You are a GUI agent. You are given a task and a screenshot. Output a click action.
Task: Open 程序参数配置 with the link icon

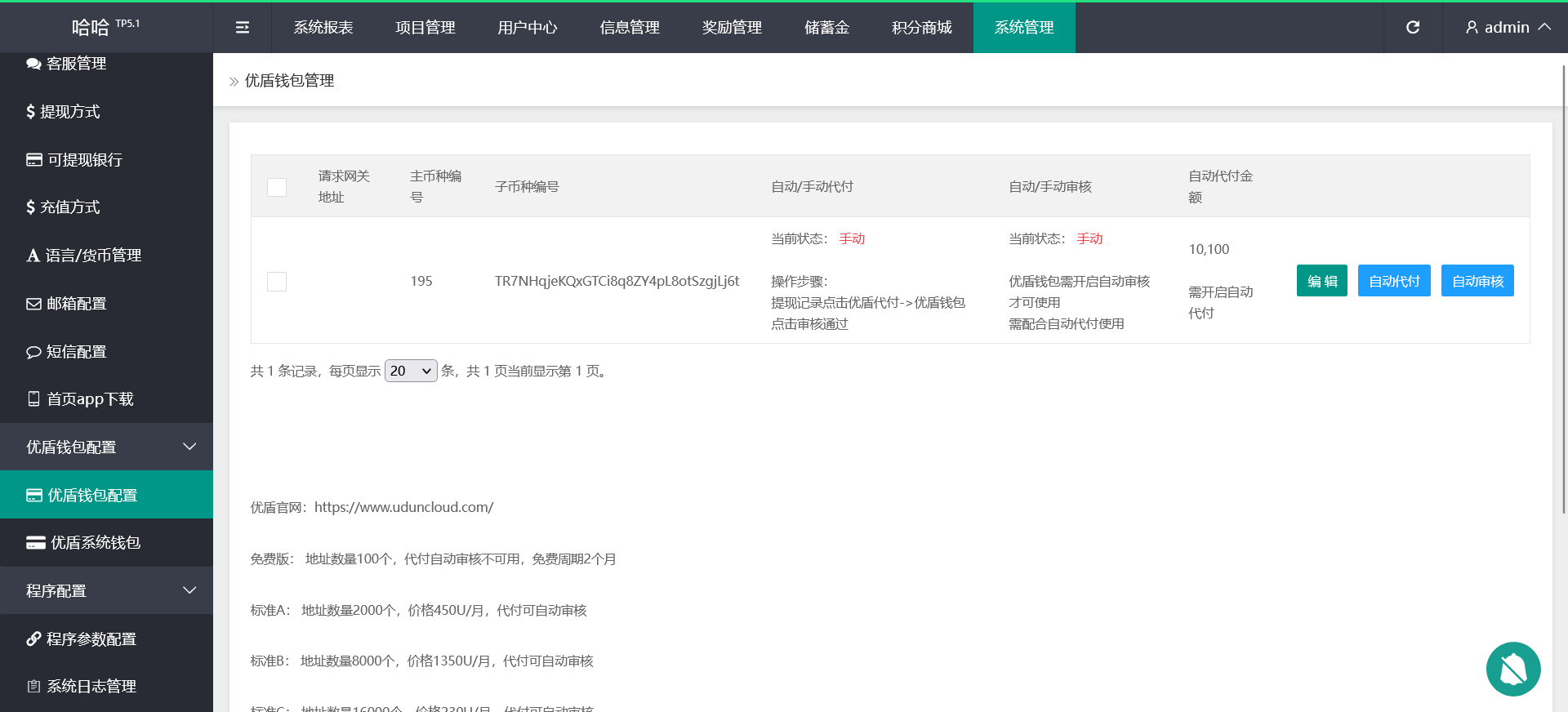[x=82, y=639]
